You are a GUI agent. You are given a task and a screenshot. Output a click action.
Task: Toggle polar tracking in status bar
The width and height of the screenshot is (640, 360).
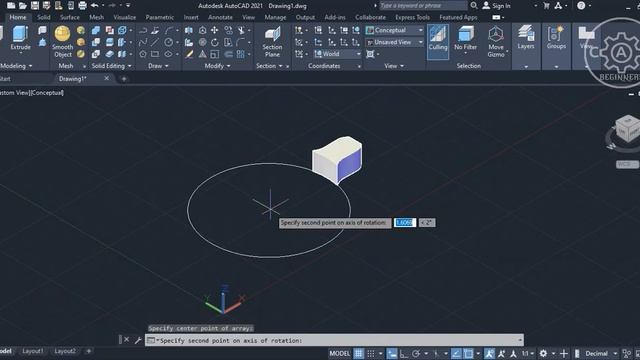[x=416, y=353]
